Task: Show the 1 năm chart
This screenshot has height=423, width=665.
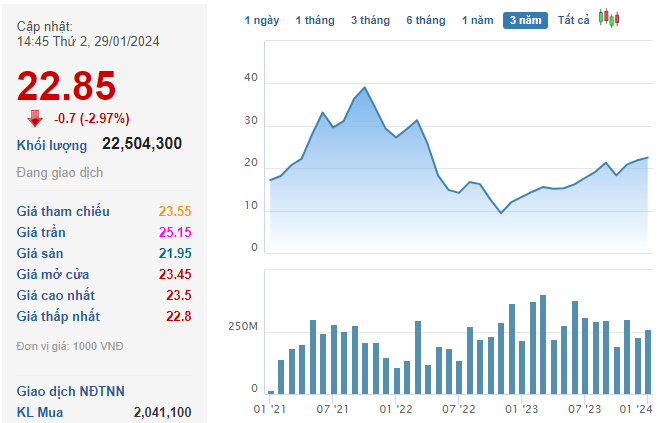Action: click(x=477, y=20)
